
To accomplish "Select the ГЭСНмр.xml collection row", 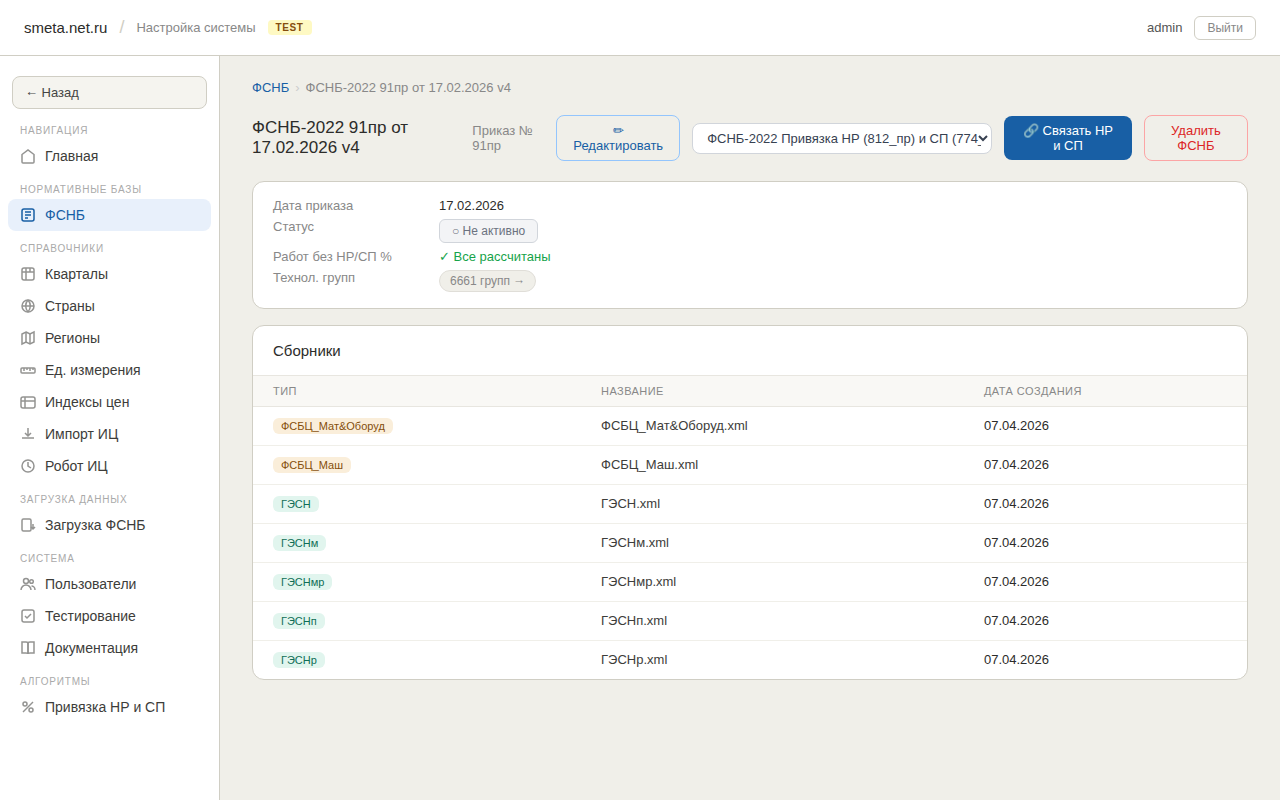I will 638,582.
